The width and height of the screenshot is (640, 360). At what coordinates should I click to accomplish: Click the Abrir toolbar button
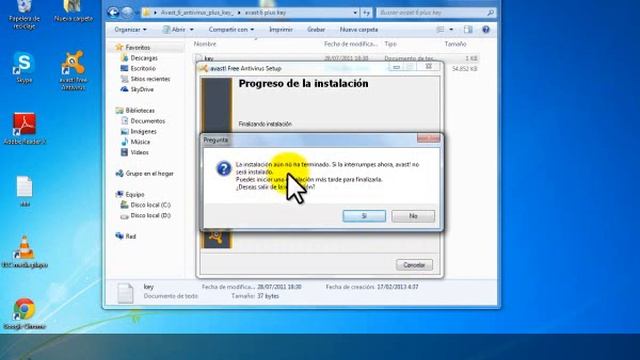point(174,29)
